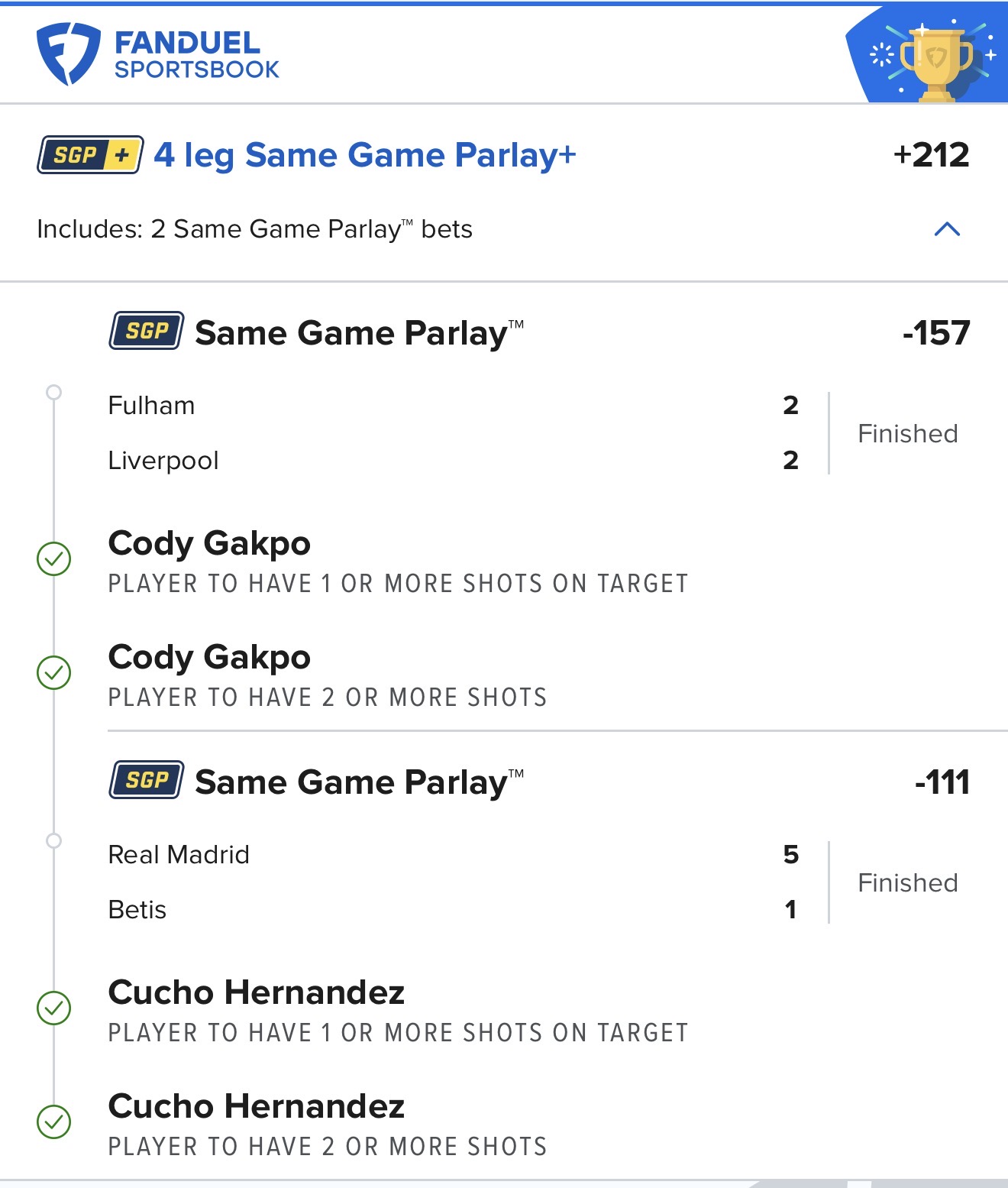This screenshot has height=1188, width=1008.
Task: Click the FanDuel shield logo icon
Action: tap(68, 53)
